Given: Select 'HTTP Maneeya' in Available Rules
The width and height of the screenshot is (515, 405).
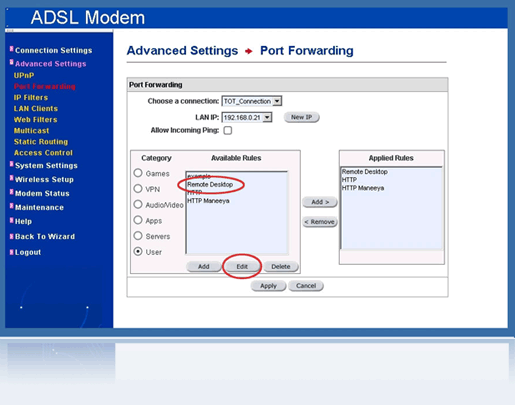Looking at the screenshot, I should click(x=208, y=201).
